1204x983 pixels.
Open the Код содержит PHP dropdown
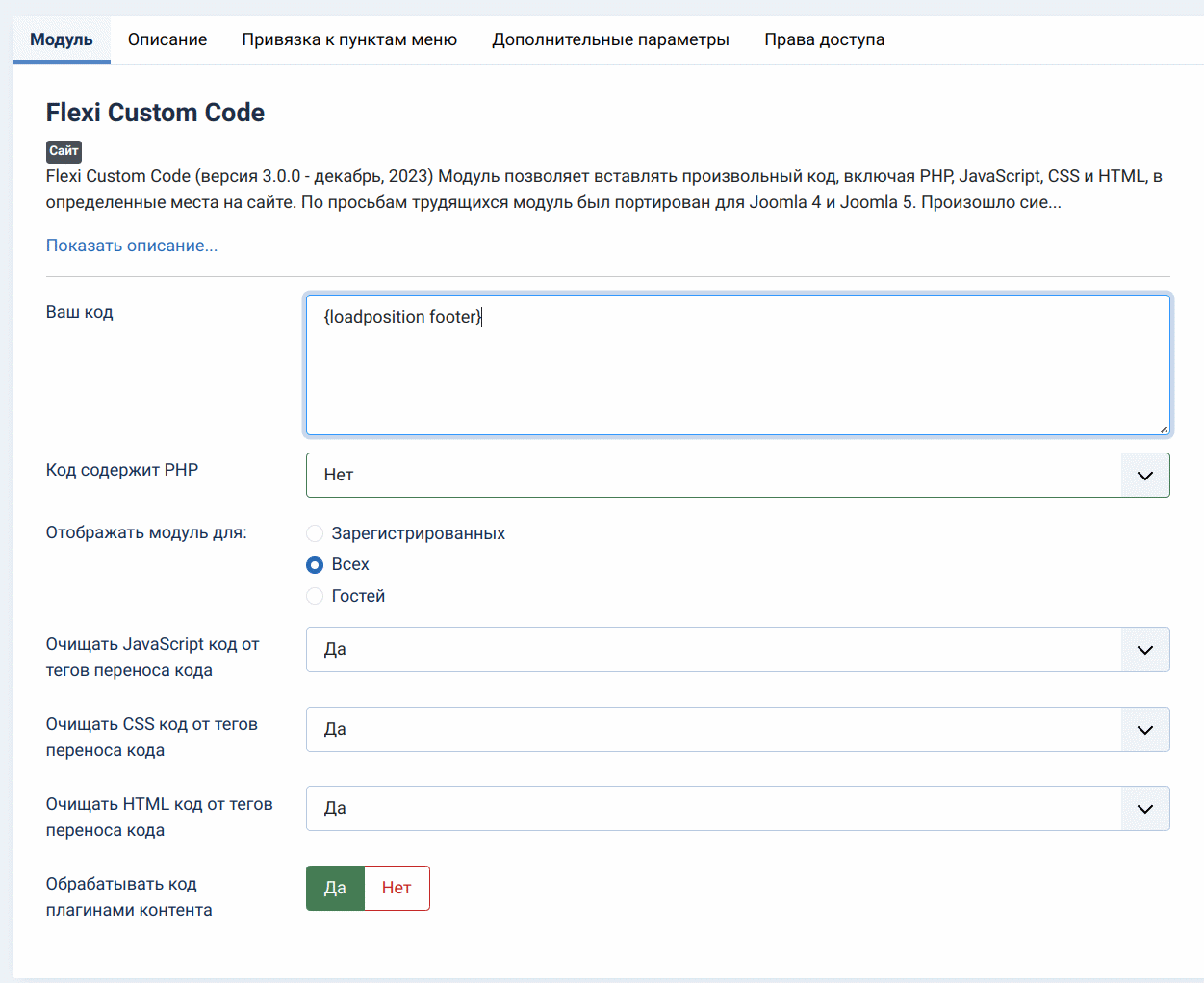(x=737, y=476)
